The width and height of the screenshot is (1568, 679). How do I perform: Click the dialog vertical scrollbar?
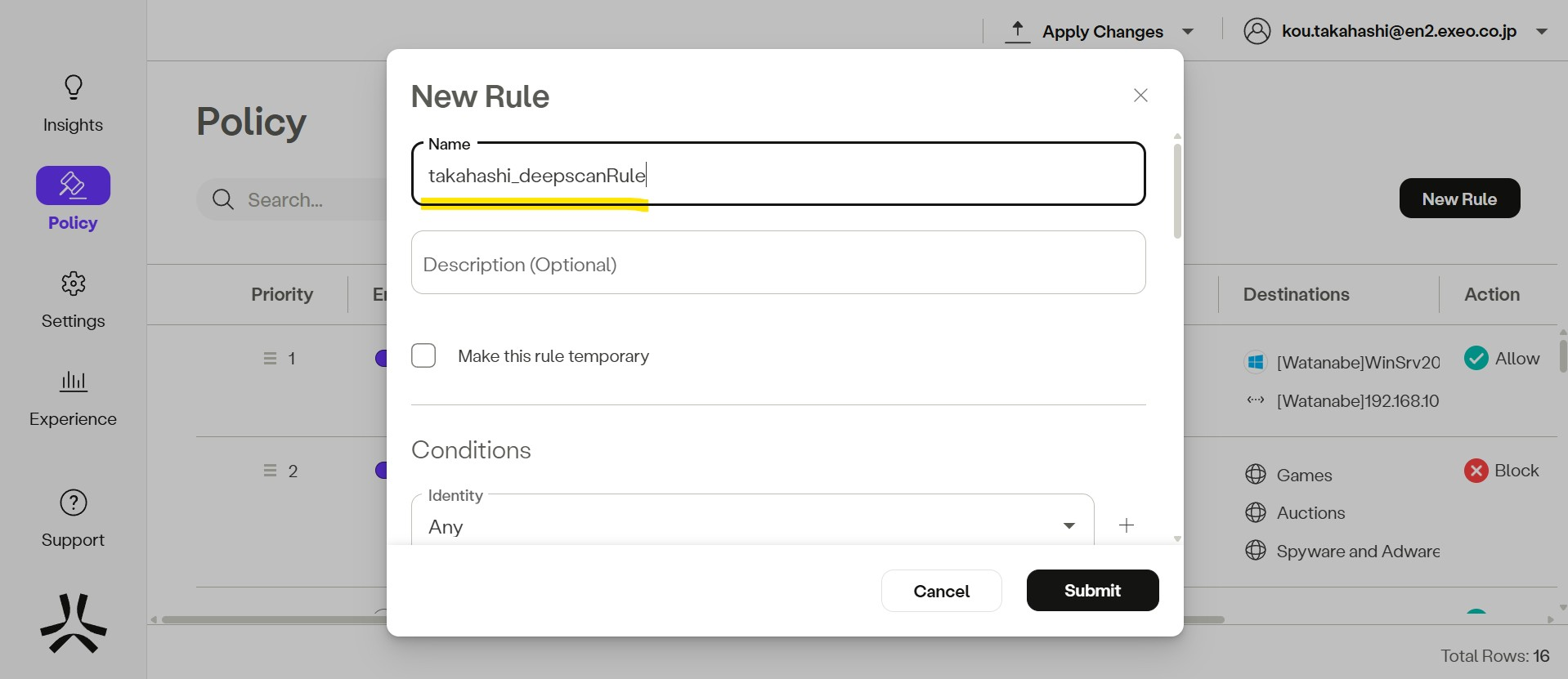[1177, 192]
